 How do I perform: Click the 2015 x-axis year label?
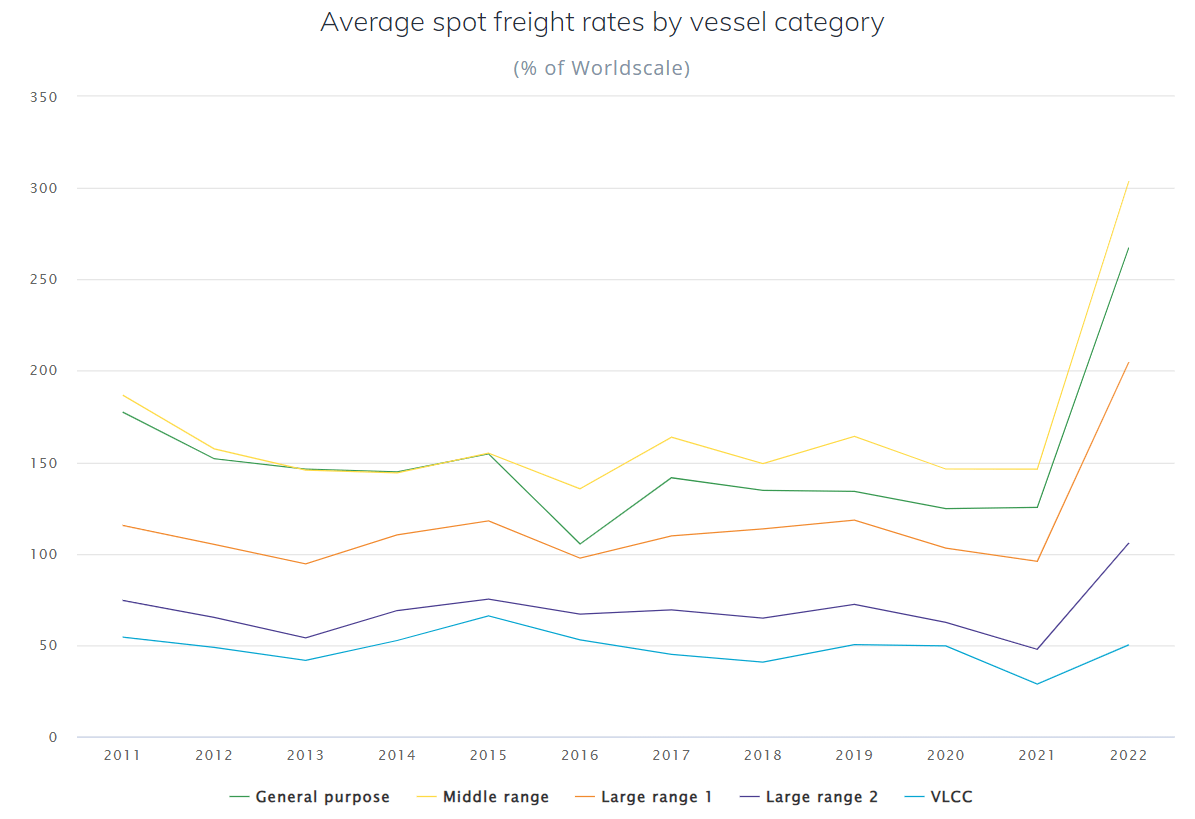(x=489, y=755)
